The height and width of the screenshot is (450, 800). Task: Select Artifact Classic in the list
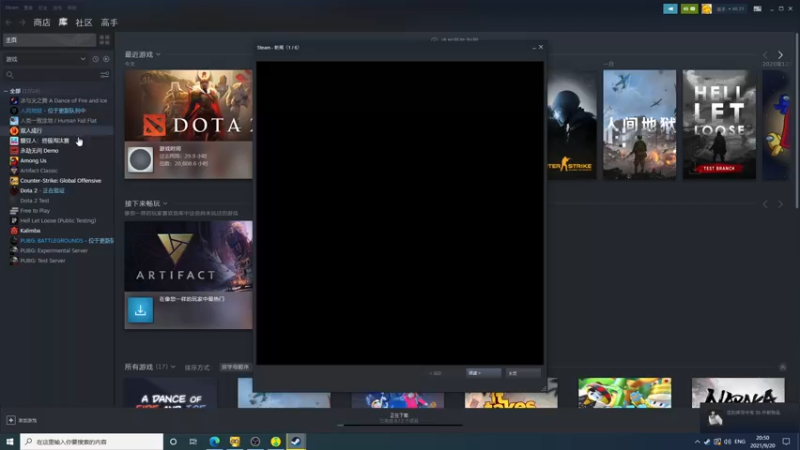(x=39, y=170)
